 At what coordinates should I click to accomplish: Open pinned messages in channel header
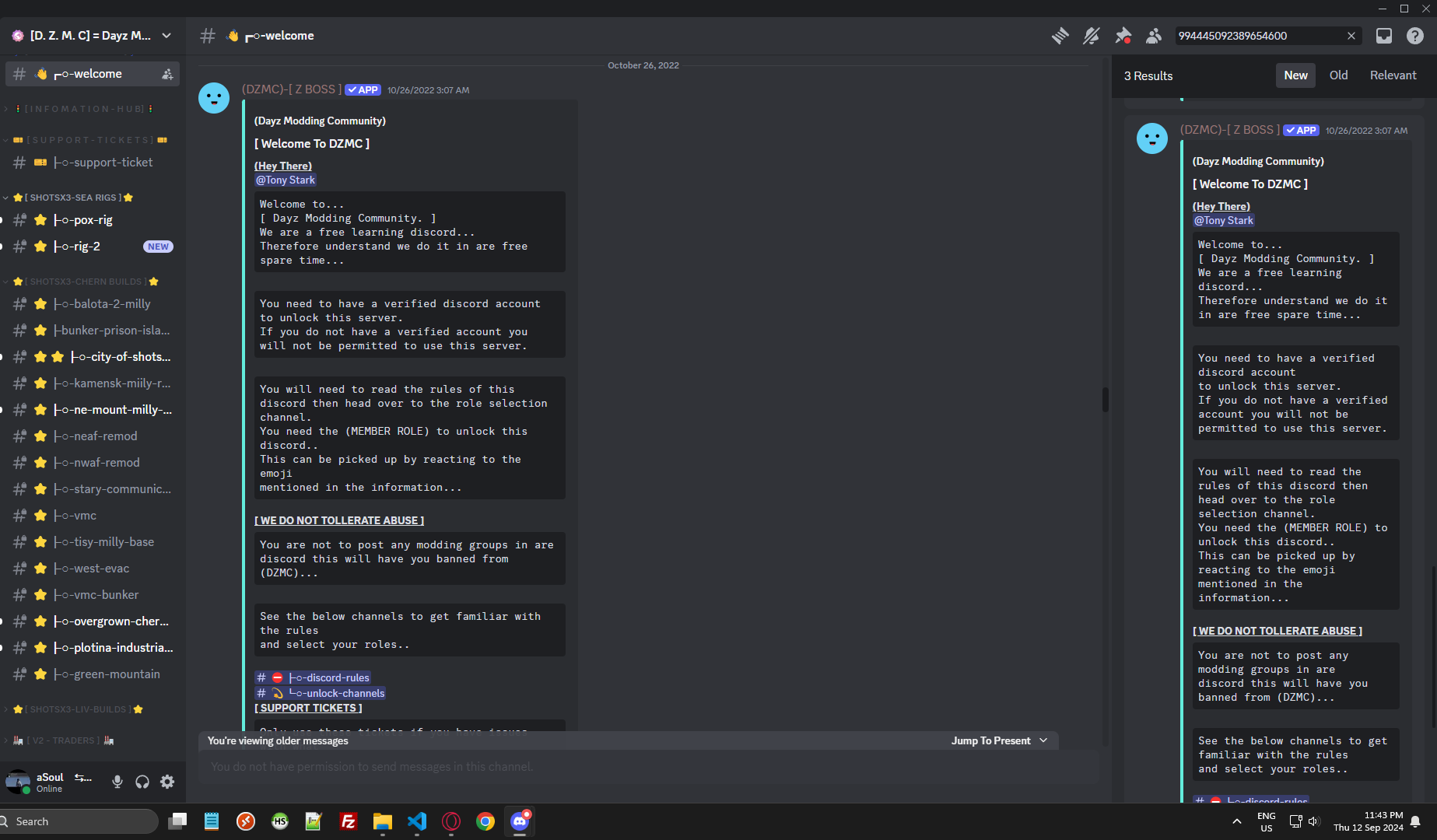pos(1123,36)
